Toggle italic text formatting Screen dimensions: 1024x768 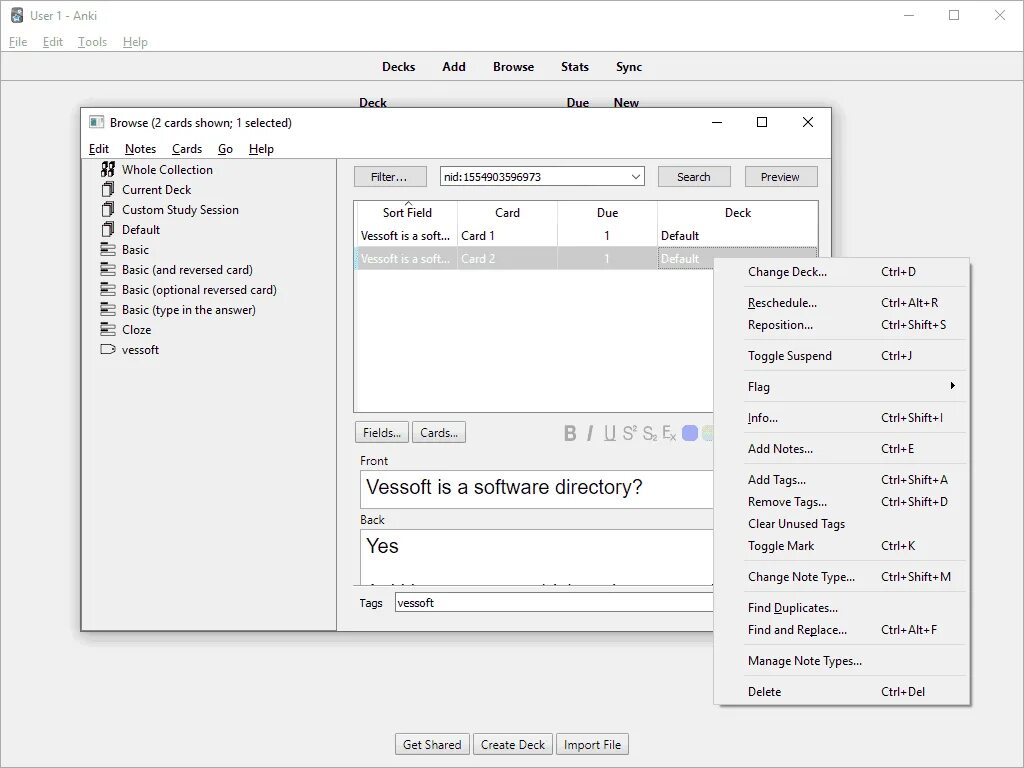[x=590, y=433]
